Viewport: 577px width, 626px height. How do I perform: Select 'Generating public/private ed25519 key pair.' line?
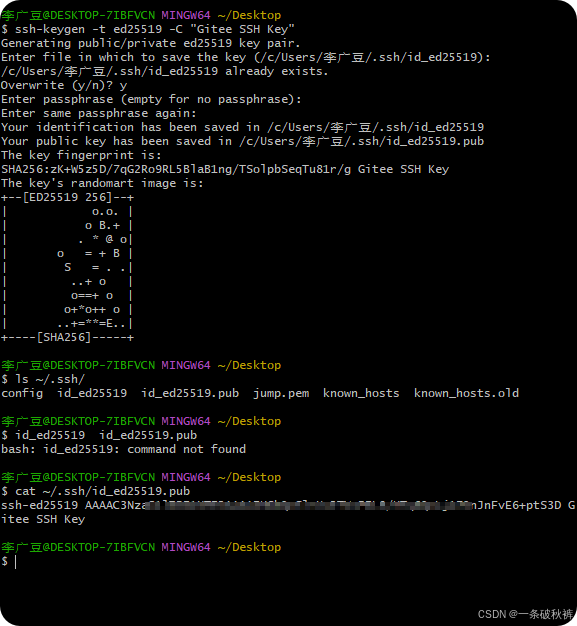pos(151,43)
